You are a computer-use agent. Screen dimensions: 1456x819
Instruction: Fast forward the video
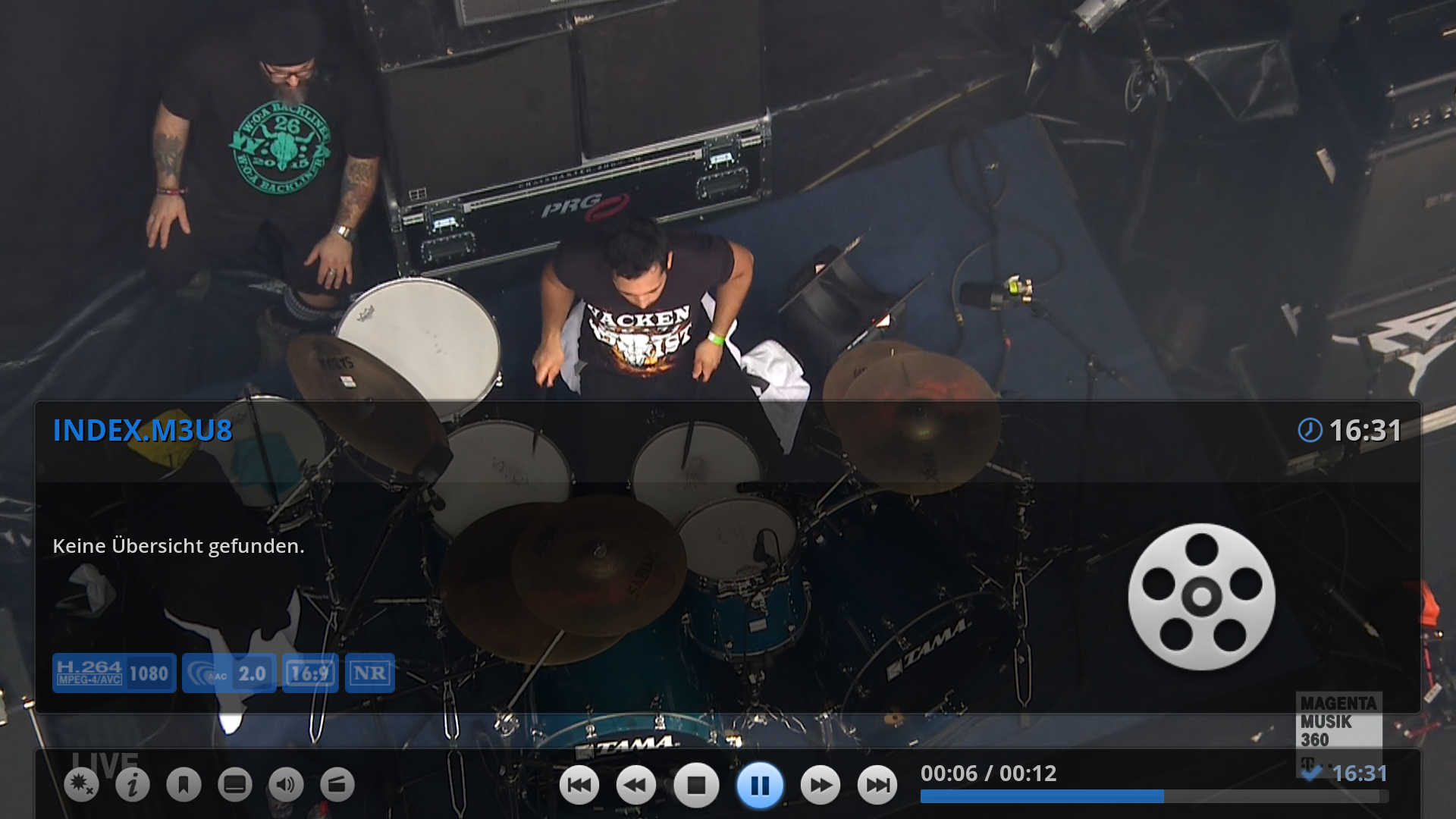tap(821, 786)
